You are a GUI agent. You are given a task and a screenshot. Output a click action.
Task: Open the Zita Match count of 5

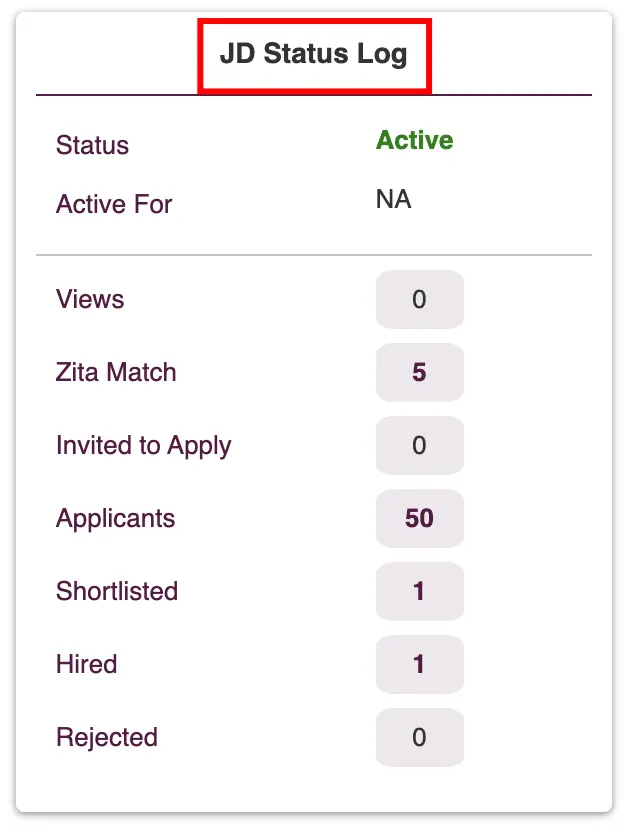tap(419, 372)
